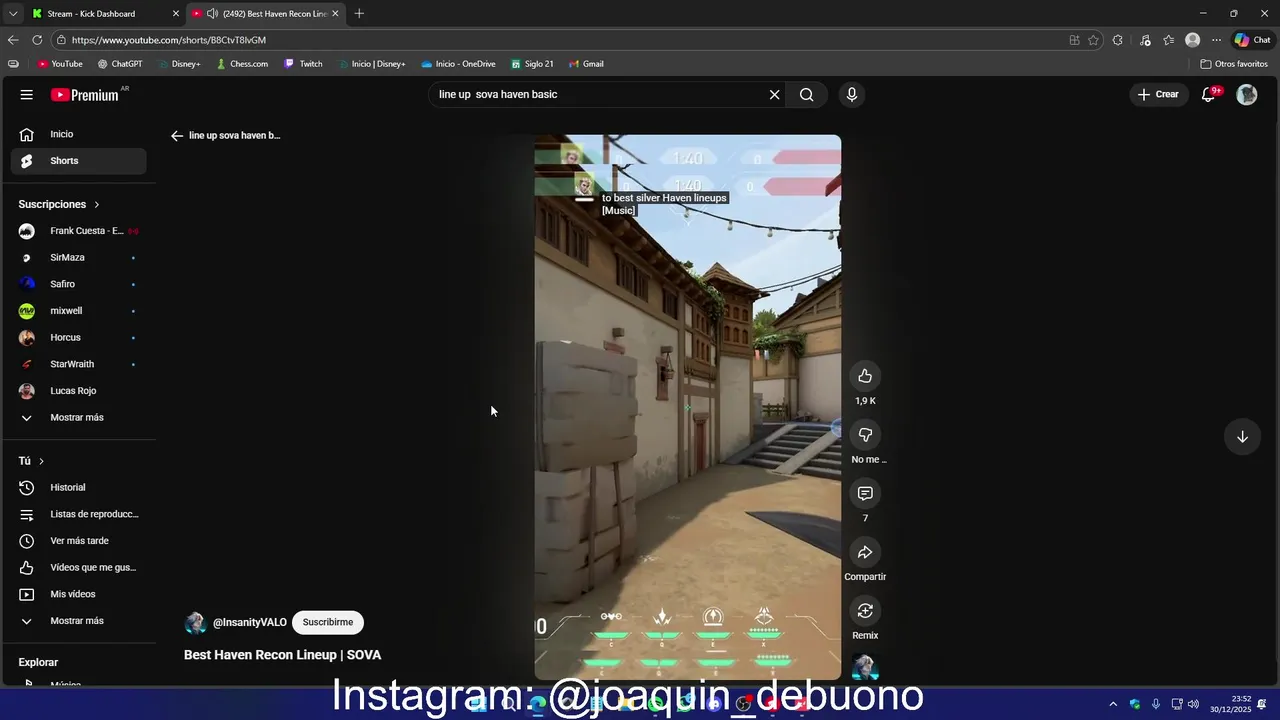Open sound source avatar below Remix
This screenshot has height=720, width=1280.
click(x=864, y=667)
